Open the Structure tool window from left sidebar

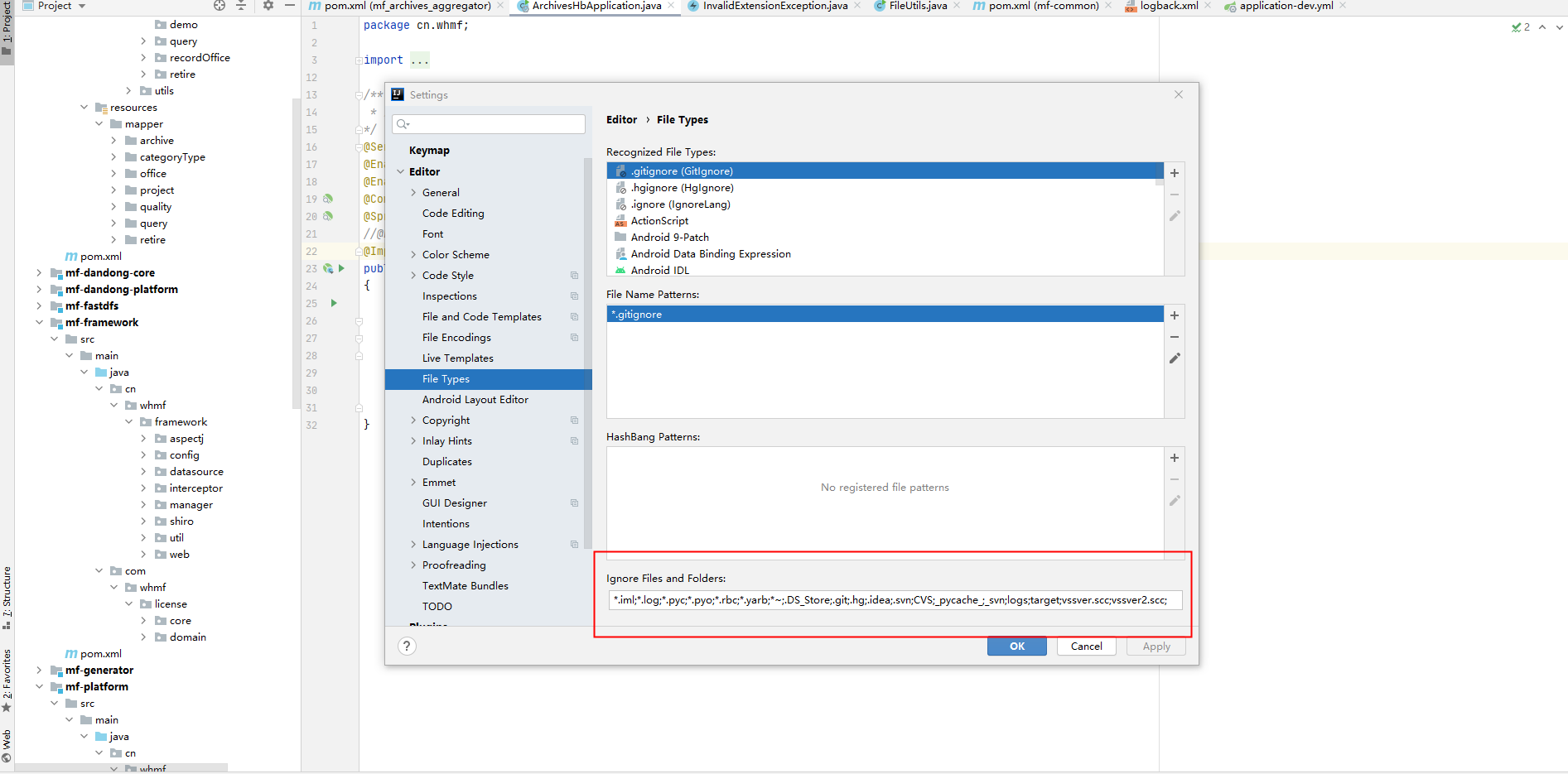(7, 604)
